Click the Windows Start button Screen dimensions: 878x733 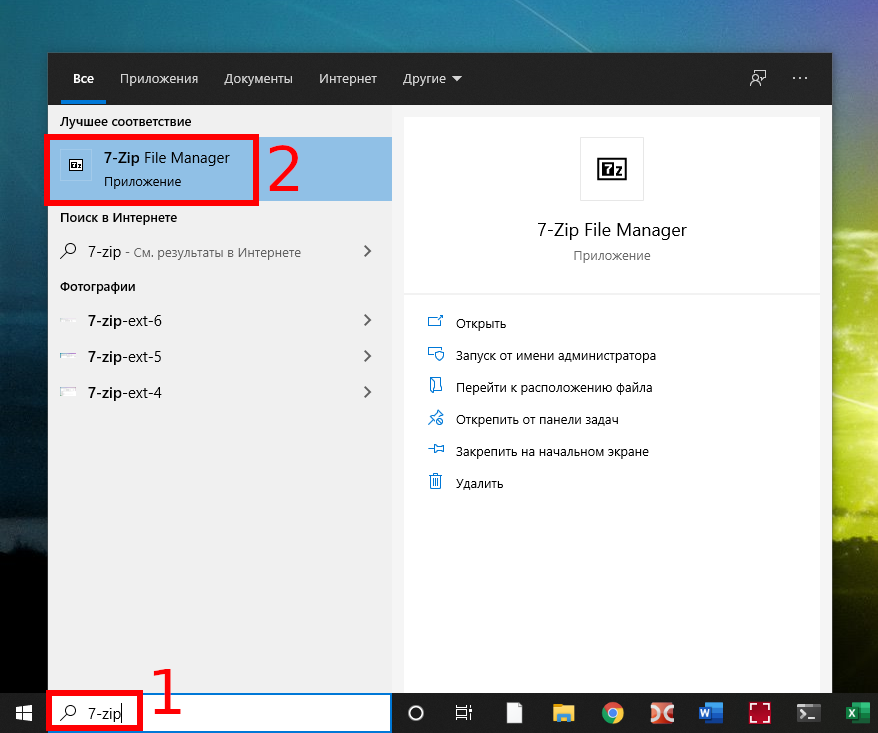tap(23, 712)
